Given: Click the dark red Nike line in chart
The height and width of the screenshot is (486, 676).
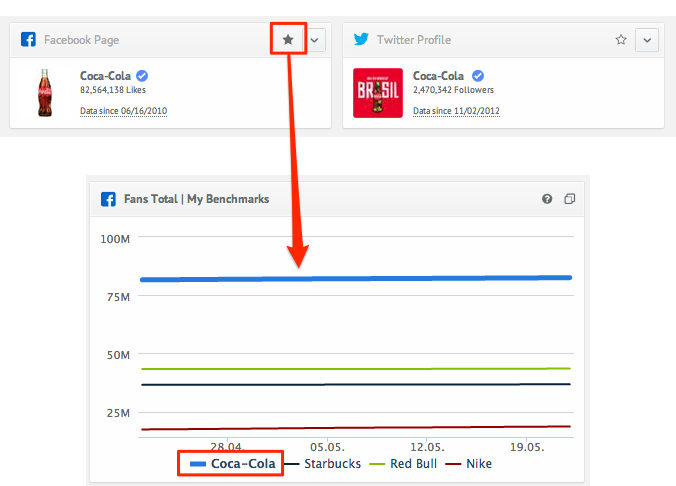Looking at the screenshot, I should tap(356, 428).
